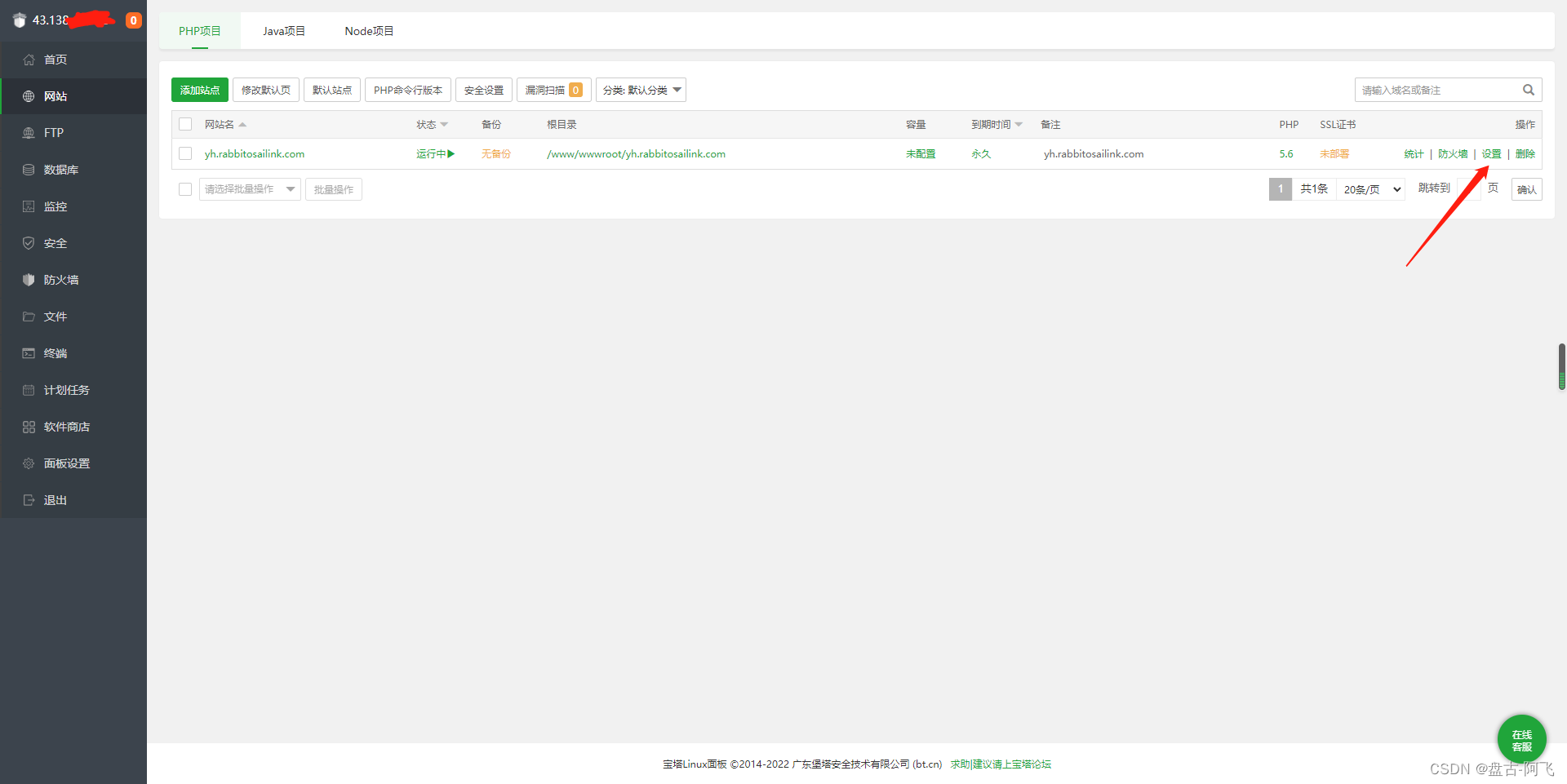This screenshot has width=1567, height=784.
Task: Open the 请选择批量操作 dropdown
Action: pyautogui.click(x=250, y=189)
